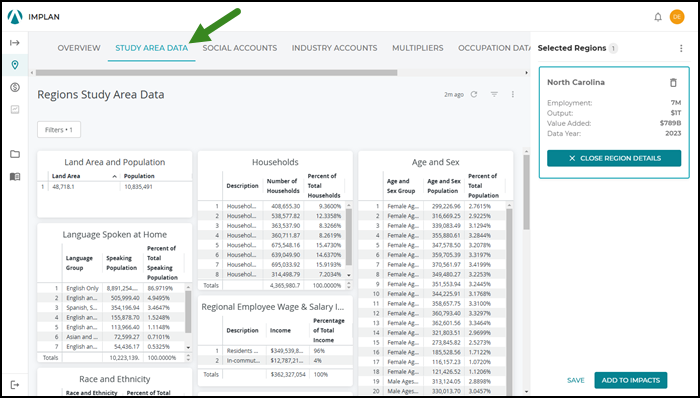The width and height of the screenshot is (700, 398).
Task: Open the Projects folder icon
Action: [x=15, y=154]
